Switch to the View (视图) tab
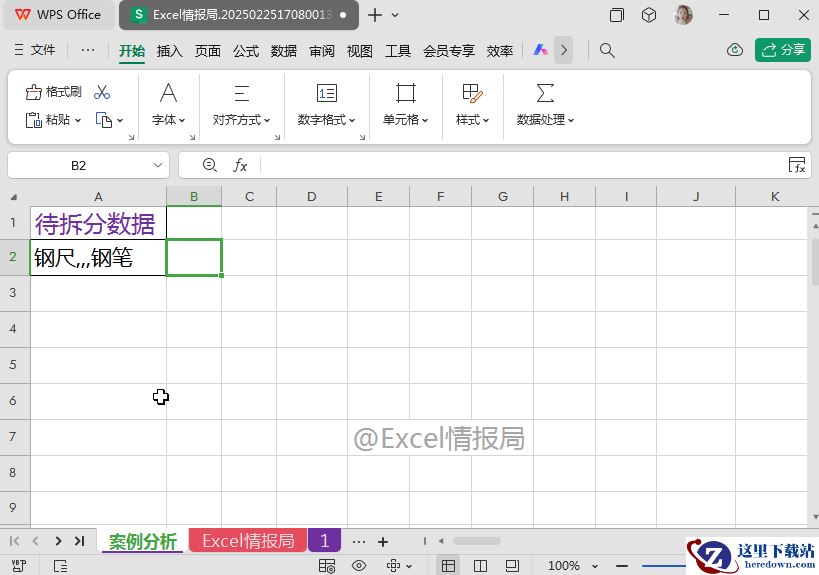This screenshot has height=575, width=819. tap(360, 51)
